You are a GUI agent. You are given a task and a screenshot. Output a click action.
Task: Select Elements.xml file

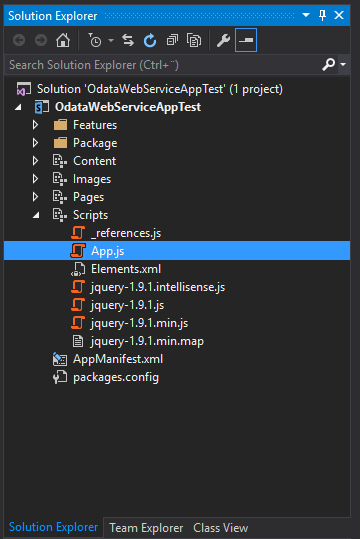click(126, 269)
